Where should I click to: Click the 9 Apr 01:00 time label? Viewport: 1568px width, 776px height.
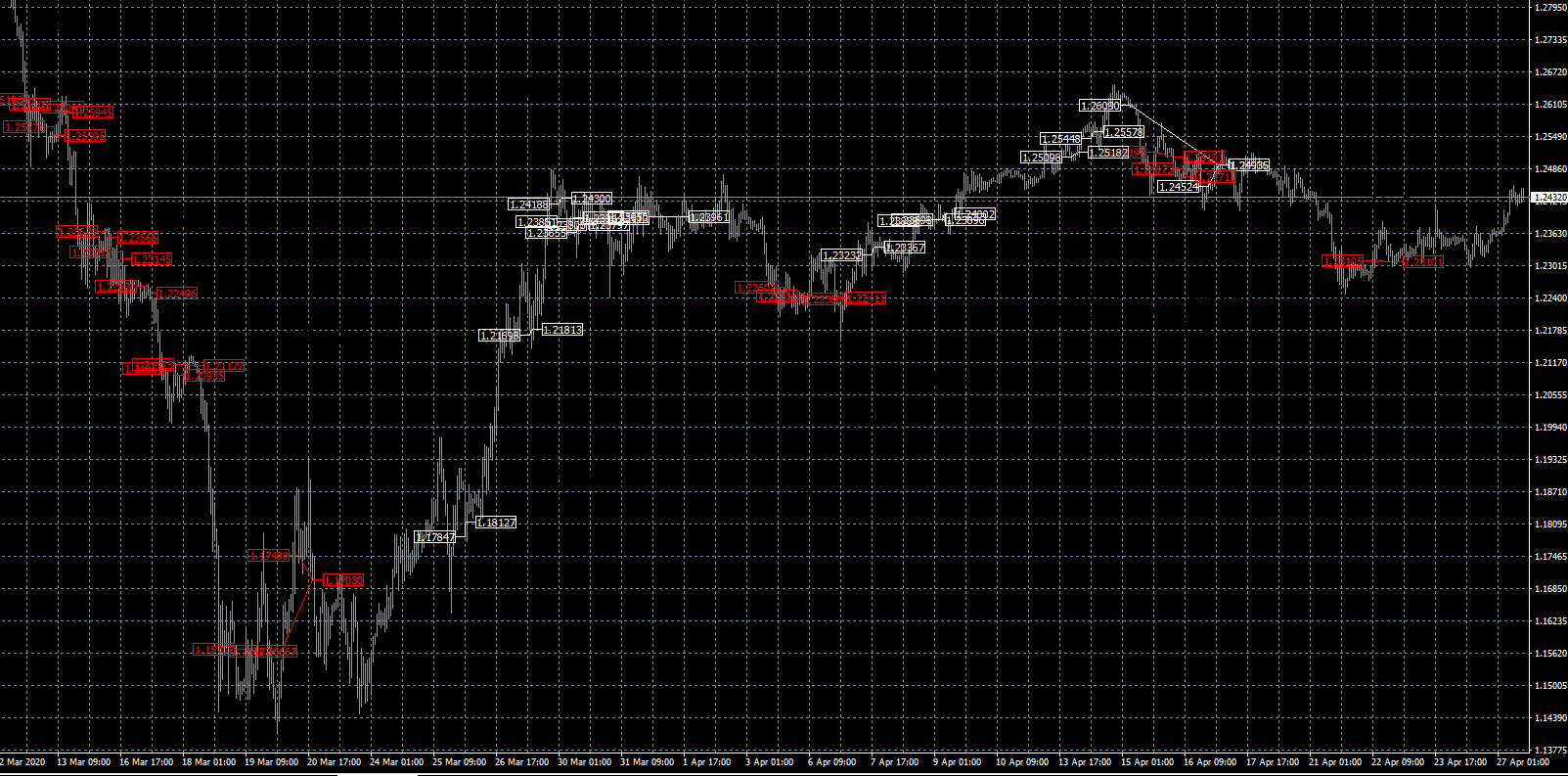tap(957, 761)
